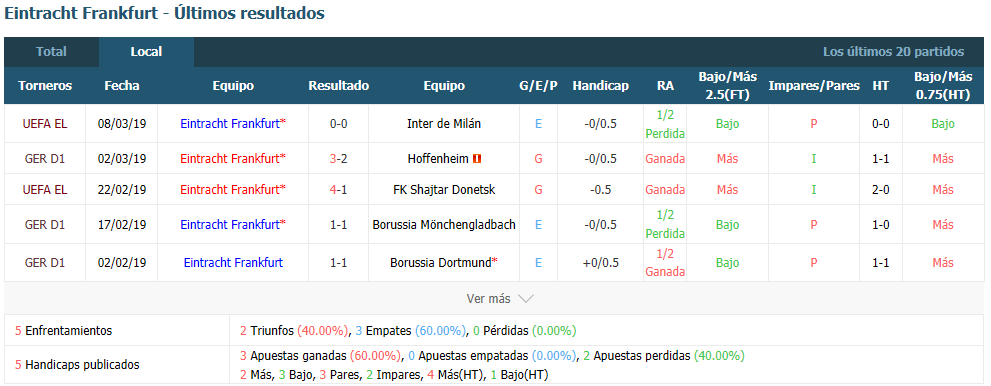Screen dimensions: 991x386
Task: Click the red card icon next to Hoffenheim
Action: tap(477, 159)
